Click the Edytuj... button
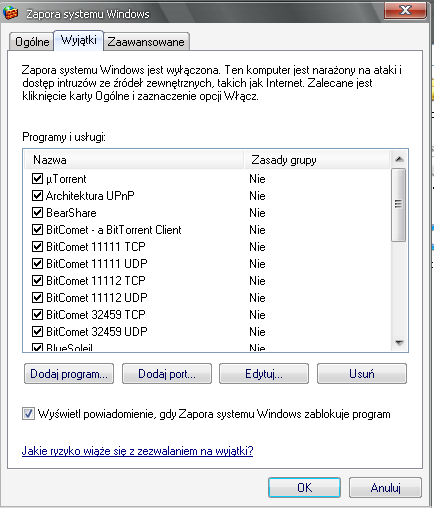The image size is (434, 508). [264, 374]
